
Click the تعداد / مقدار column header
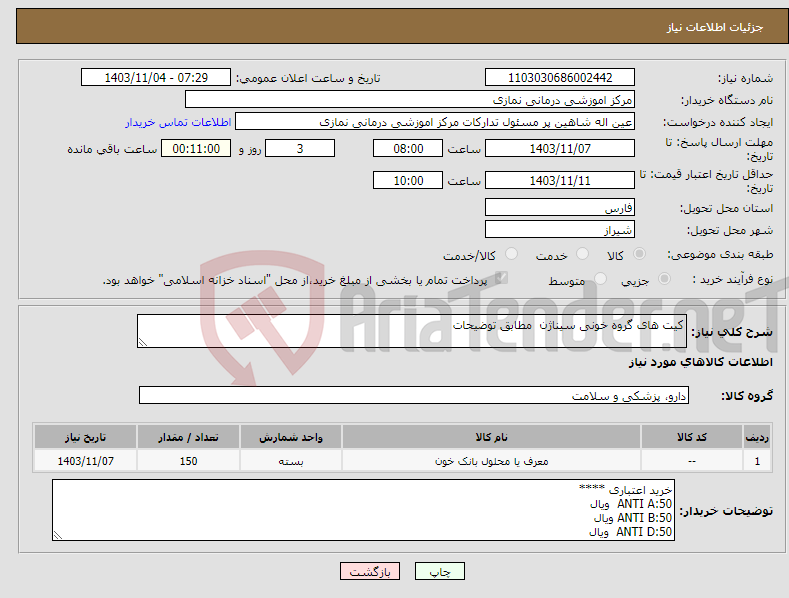point(188,437)
